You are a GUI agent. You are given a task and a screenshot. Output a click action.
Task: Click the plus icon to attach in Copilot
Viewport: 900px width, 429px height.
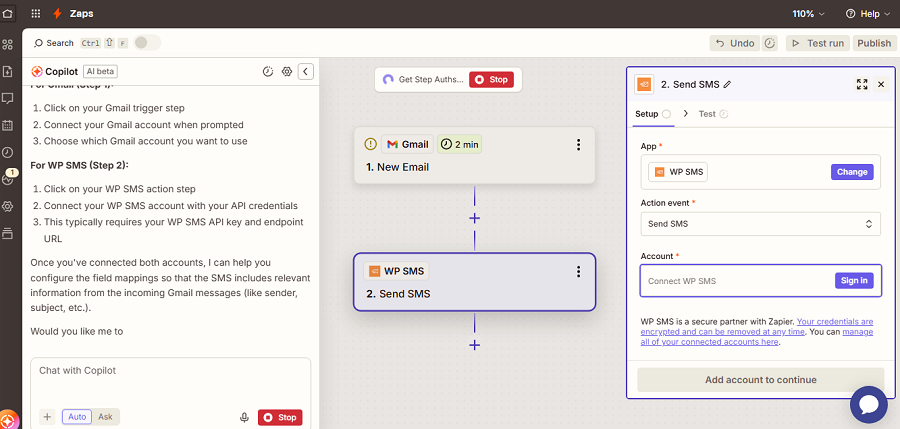point(47,417)
